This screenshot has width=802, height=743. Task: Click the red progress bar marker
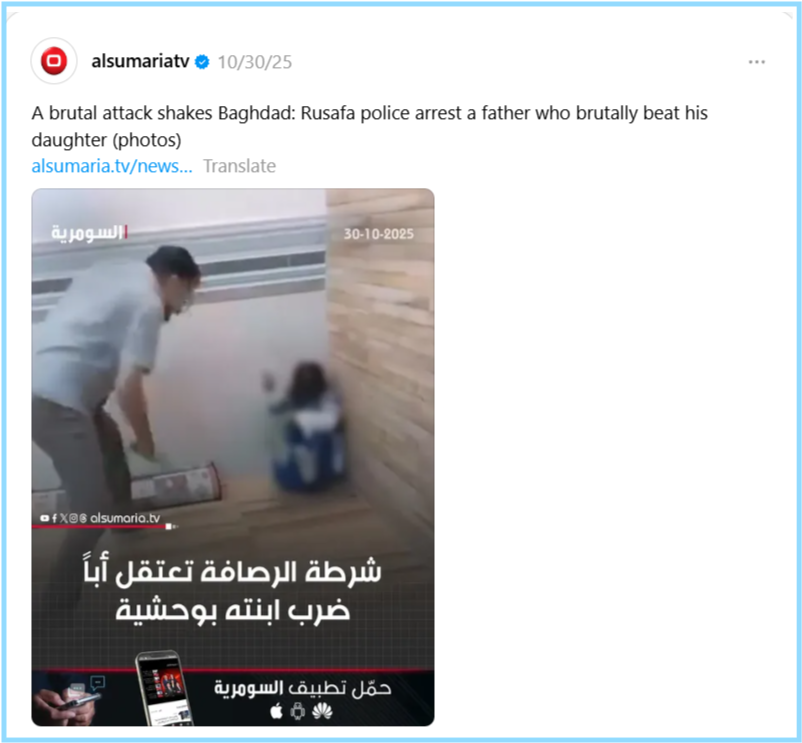tap(169, 526)
